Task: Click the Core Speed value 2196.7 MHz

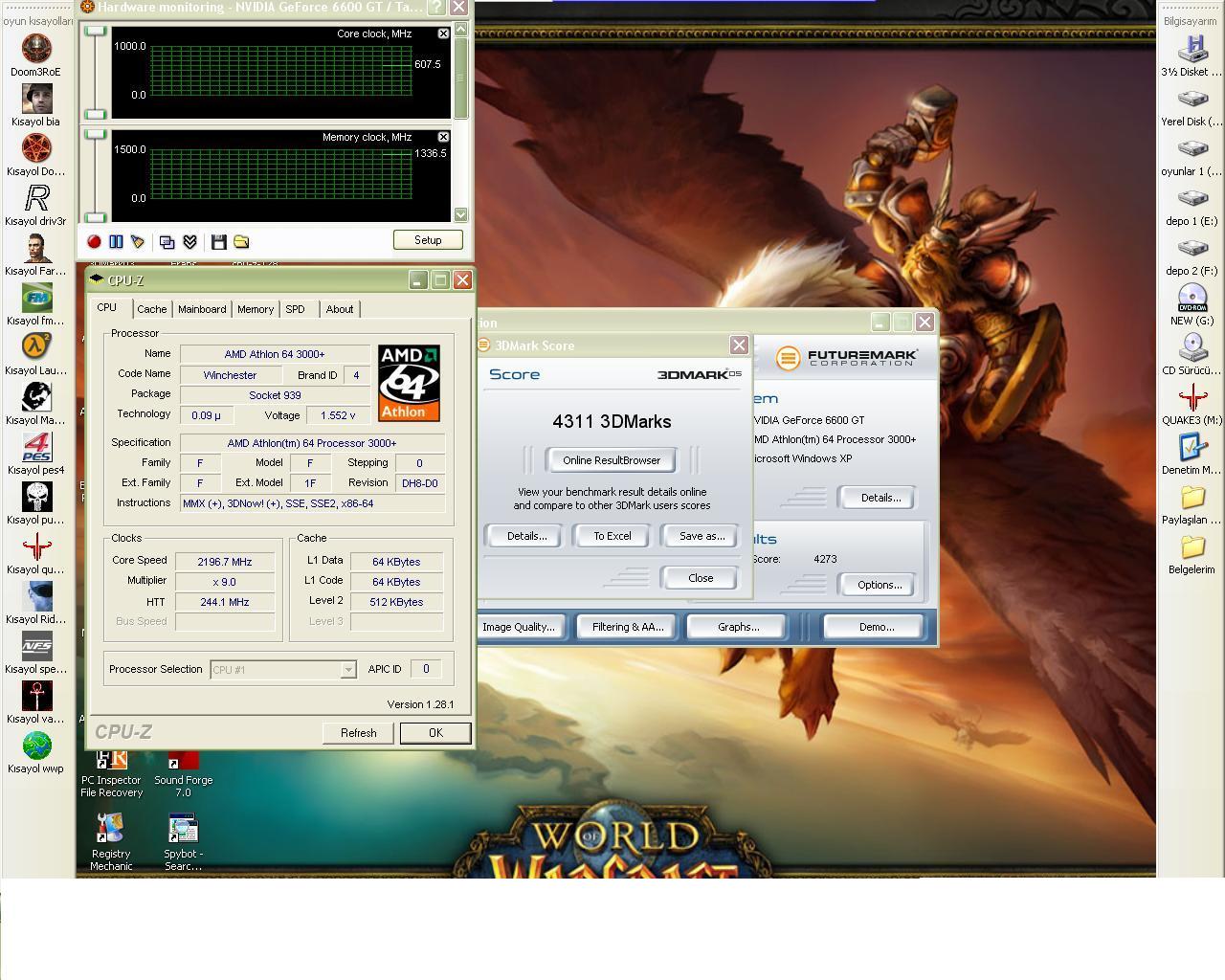Action: coord(225,562)
